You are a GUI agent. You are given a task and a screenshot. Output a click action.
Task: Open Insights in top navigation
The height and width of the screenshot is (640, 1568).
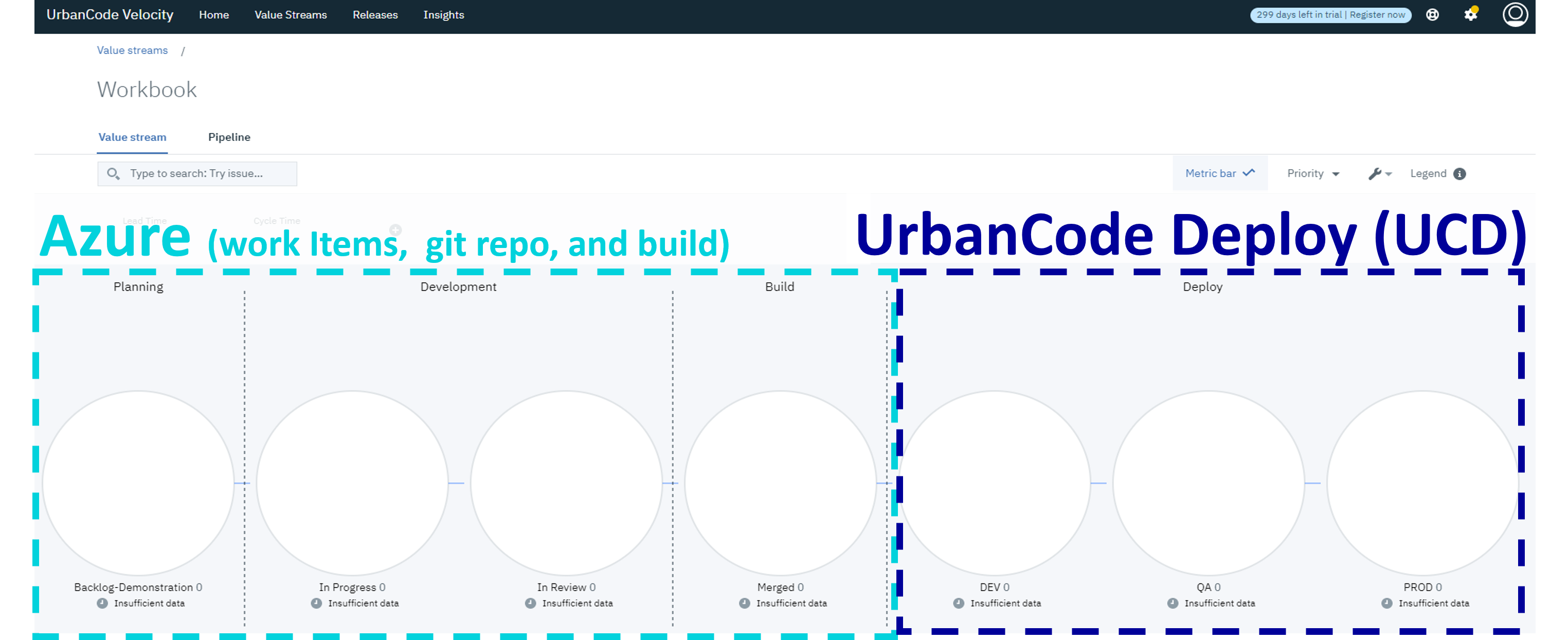pos(444,14)
